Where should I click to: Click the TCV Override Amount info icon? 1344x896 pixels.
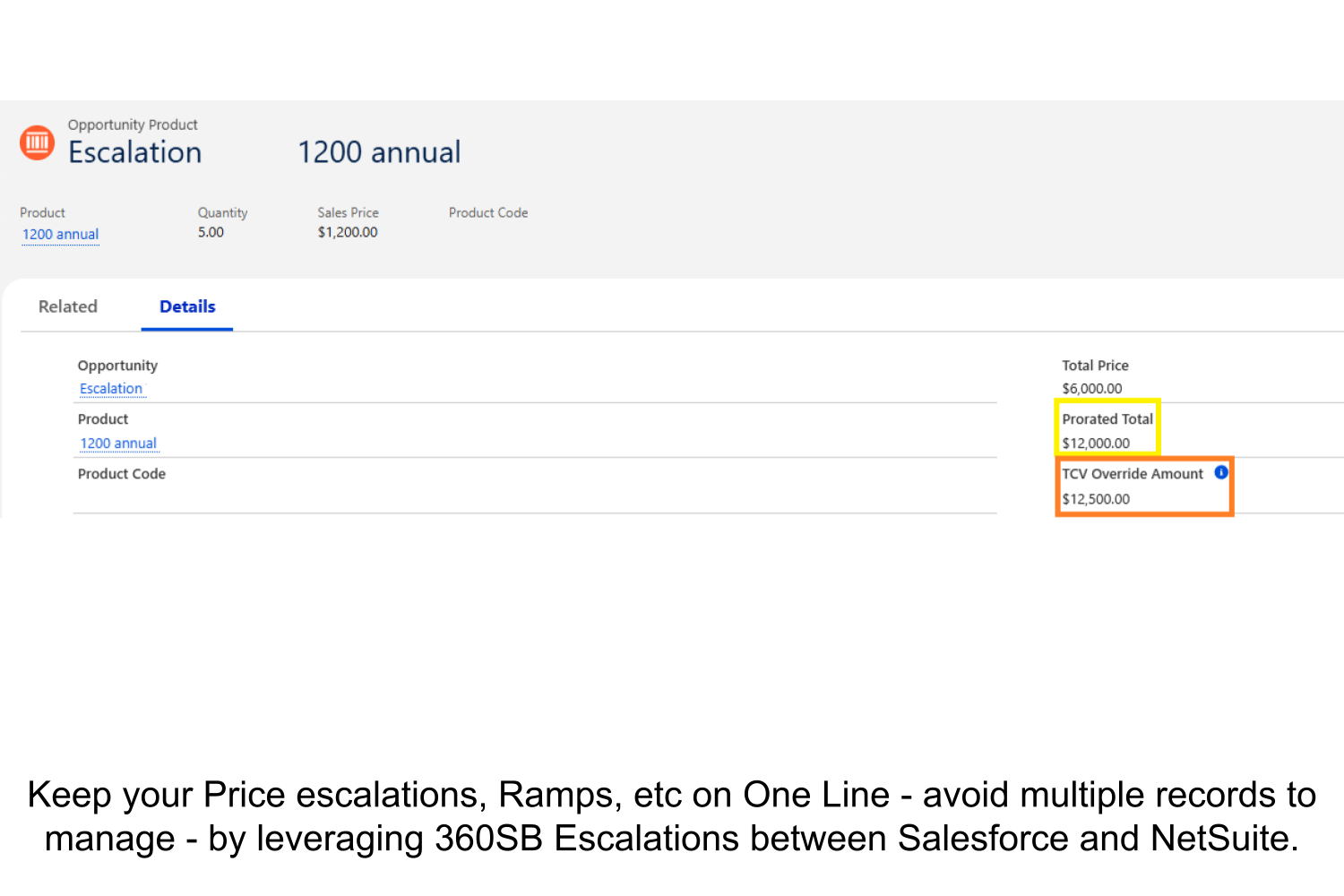point(1220,472)
